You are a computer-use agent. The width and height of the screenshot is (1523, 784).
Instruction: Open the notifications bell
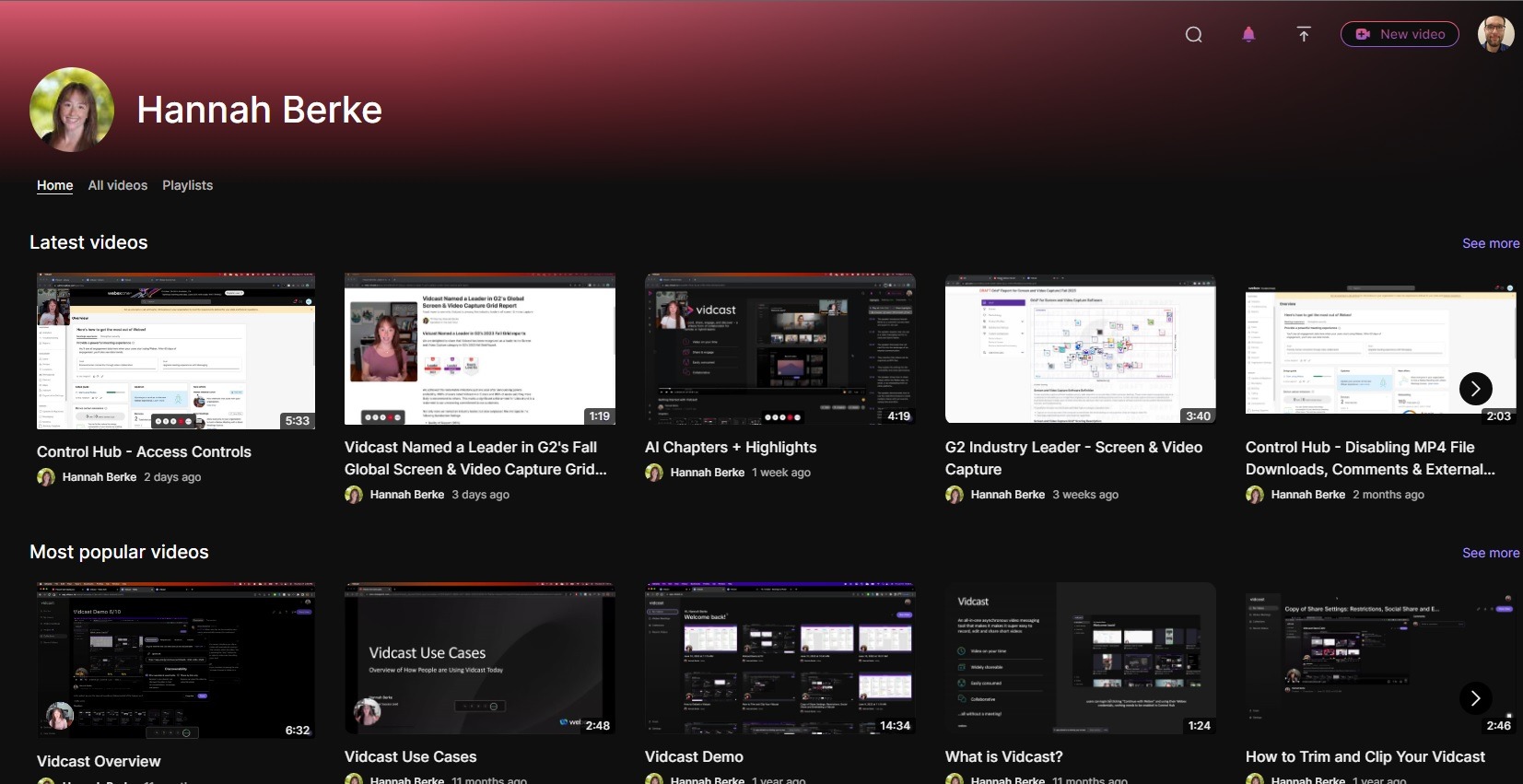pyautogui.click(x=1248, y=35)
